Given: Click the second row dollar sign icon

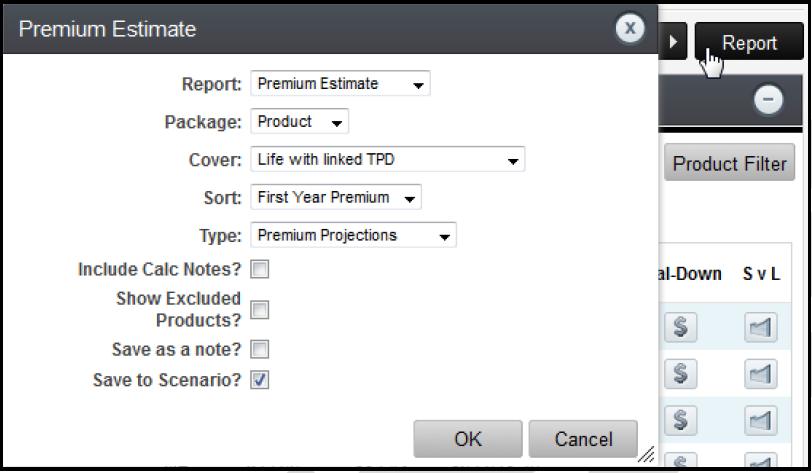Looking at the screenshot, I should coord(680,374).
